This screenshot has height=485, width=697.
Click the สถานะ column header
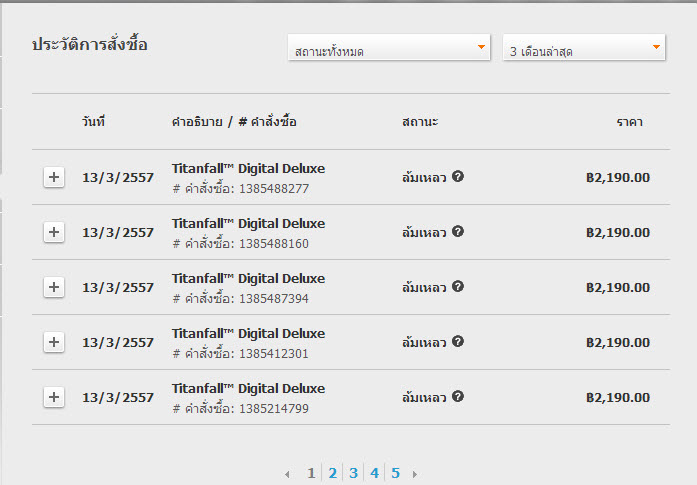click(420, 122)
